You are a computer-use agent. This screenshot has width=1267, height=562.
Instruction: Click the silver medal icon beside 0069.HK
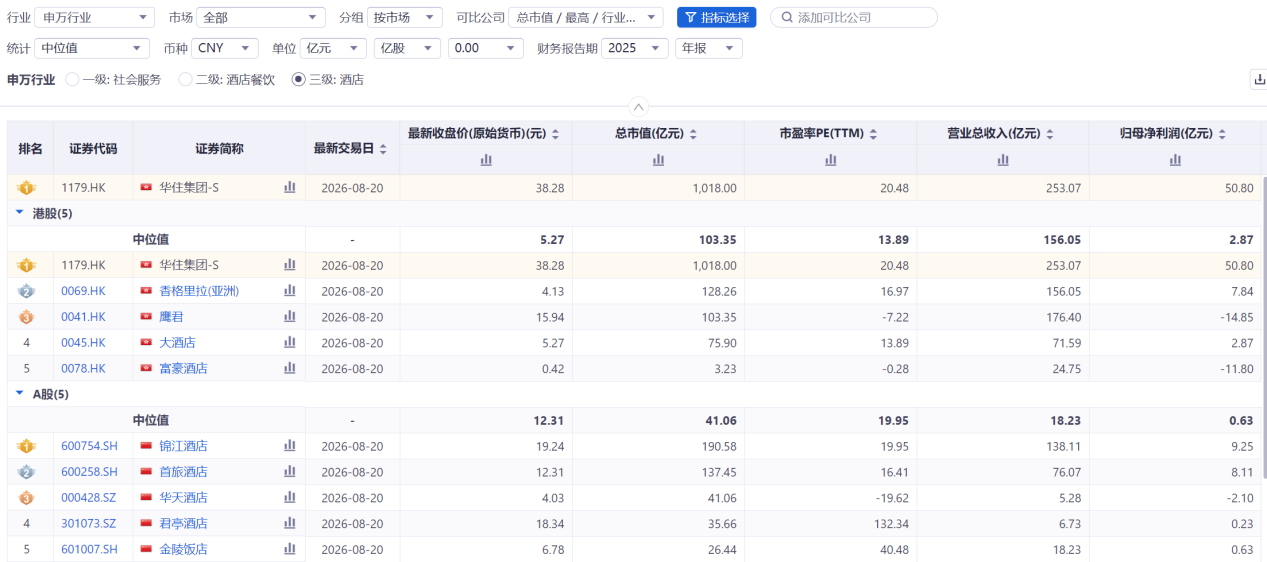click(27, 291)
